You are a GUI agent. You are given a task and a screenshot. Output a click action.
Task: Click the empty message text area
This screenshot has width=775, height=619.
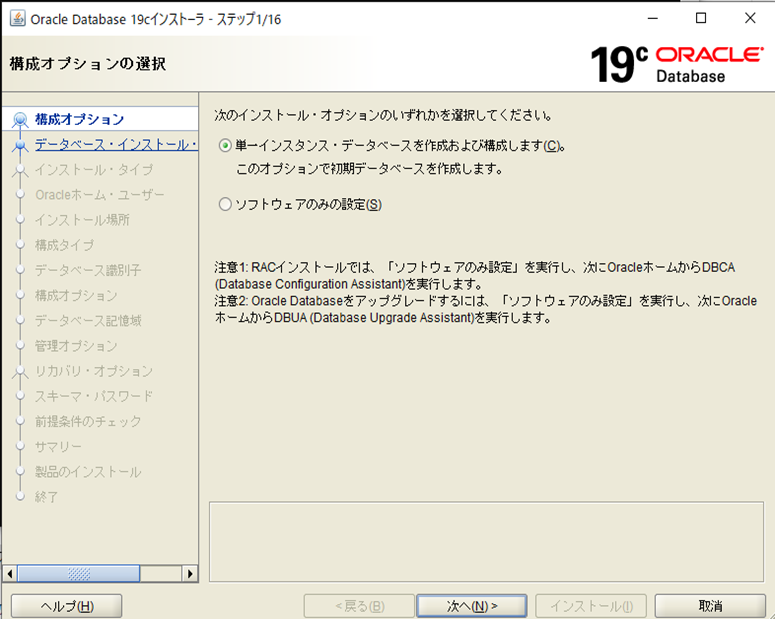484,541
